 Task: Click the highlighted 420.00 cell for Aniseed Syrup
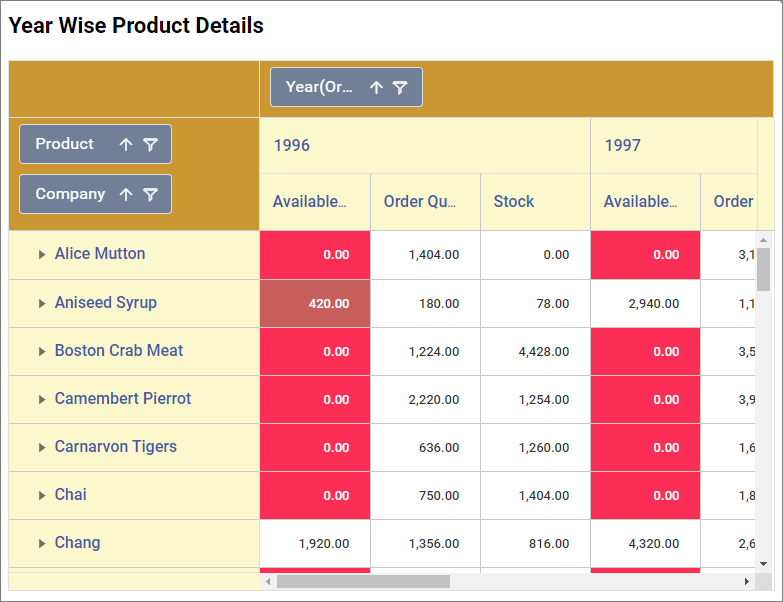click(x=315, y=303)
